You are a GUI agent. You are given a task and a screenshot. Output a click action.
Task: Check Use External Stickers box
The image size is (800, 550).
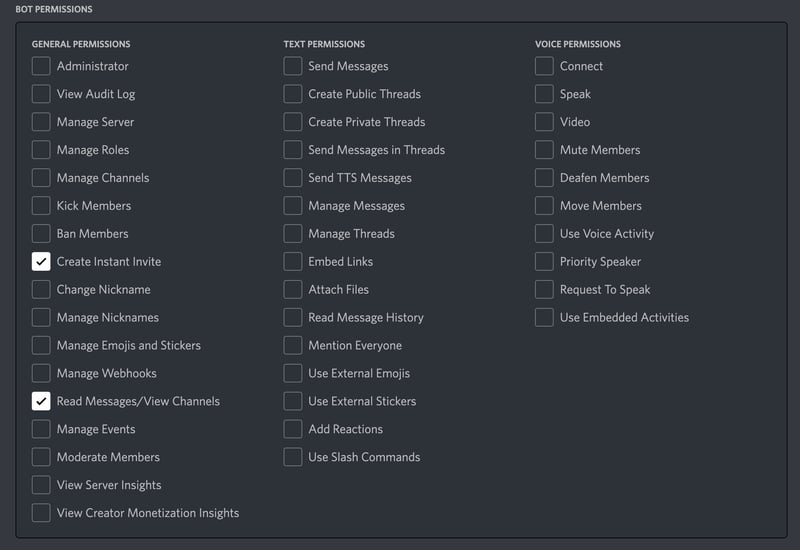292,401
